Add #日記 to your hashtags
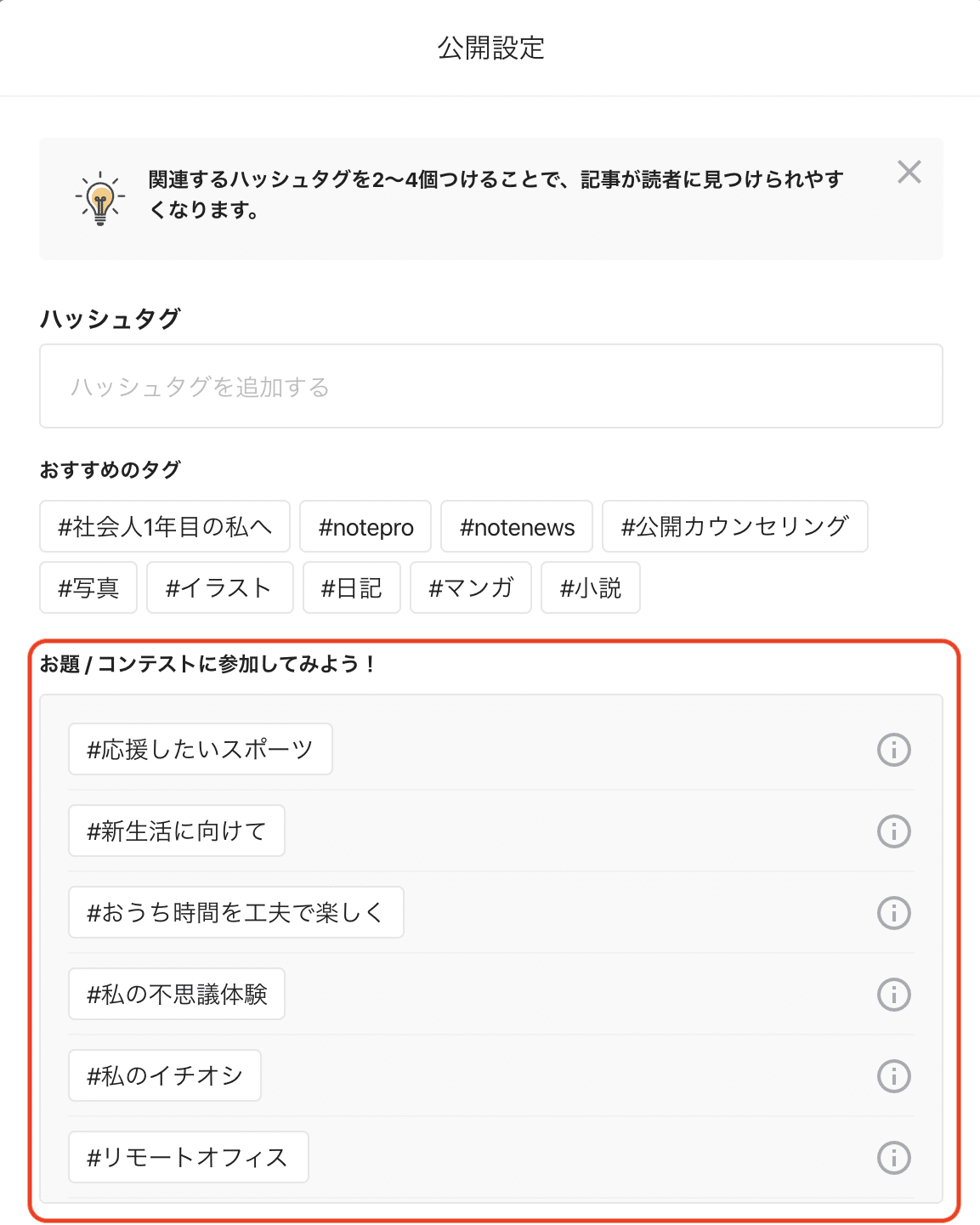The height and width of the screenshot is (1225, 980). [351, 587]
